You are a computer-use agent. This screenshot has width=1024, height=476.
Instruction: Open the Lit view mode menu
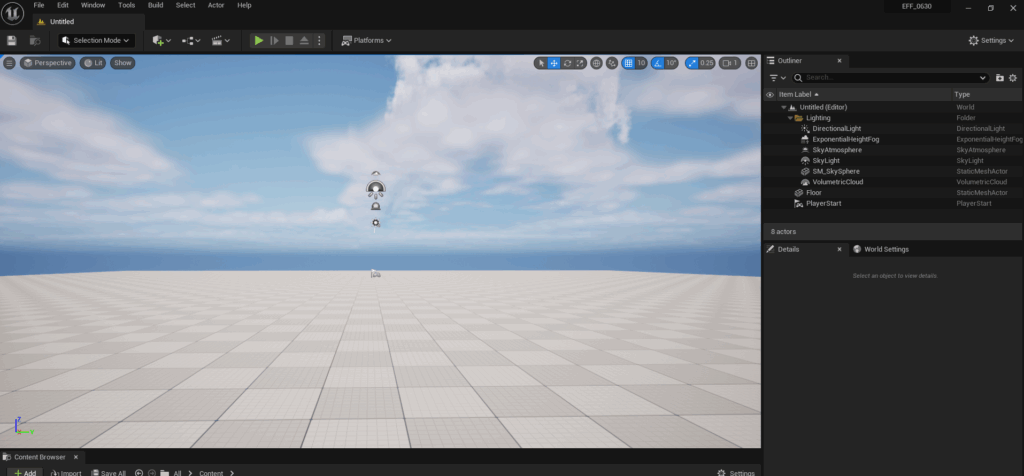(92, 63)
